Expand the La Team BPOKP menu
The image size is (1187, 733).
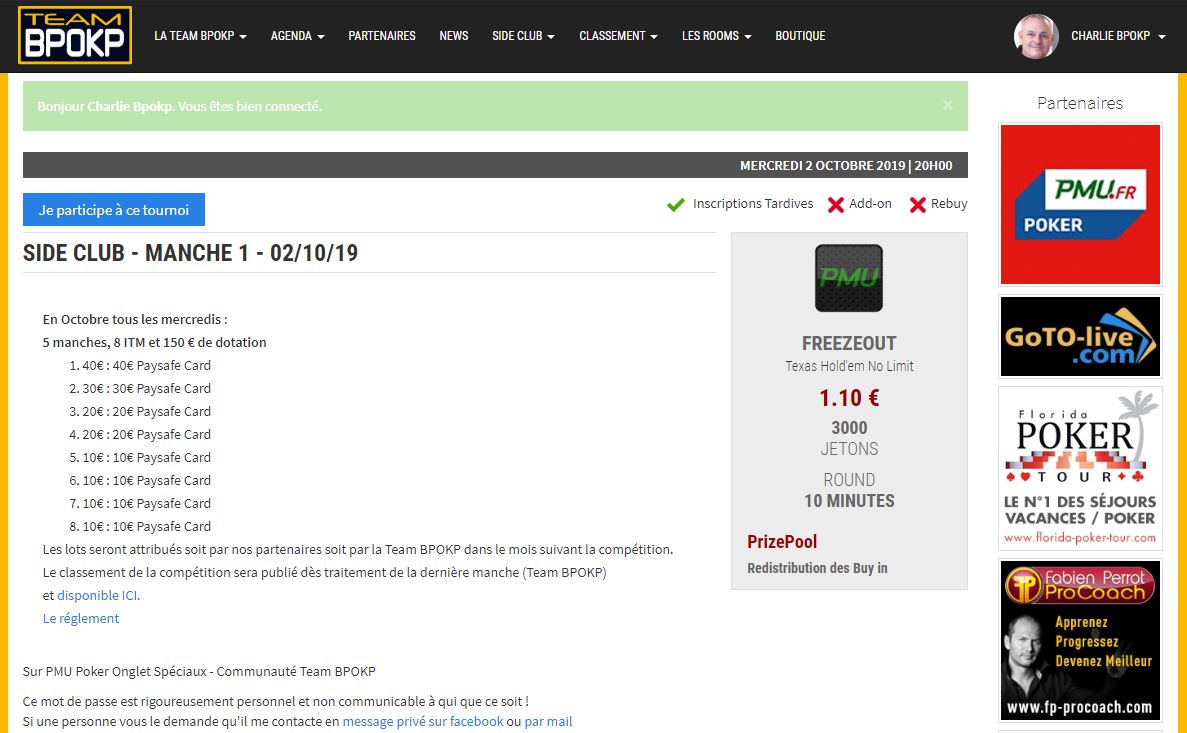(x=201, y=36)
